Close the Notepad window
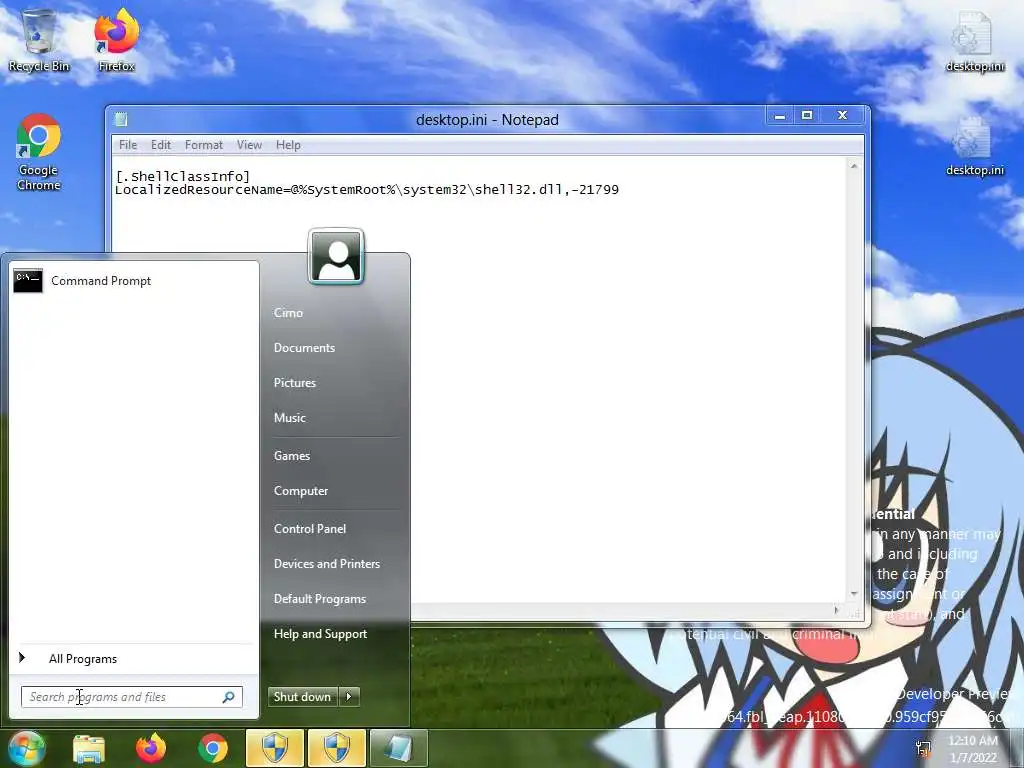 point(842,116)
